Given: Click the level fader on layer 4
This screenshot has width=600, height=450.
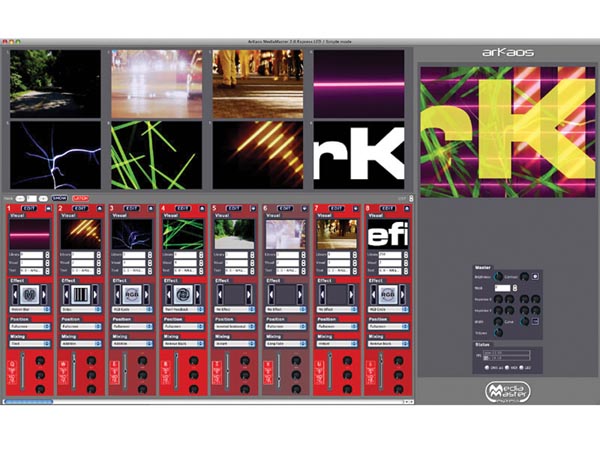Looking at the screenshot, I should click(x=176, y=371).
